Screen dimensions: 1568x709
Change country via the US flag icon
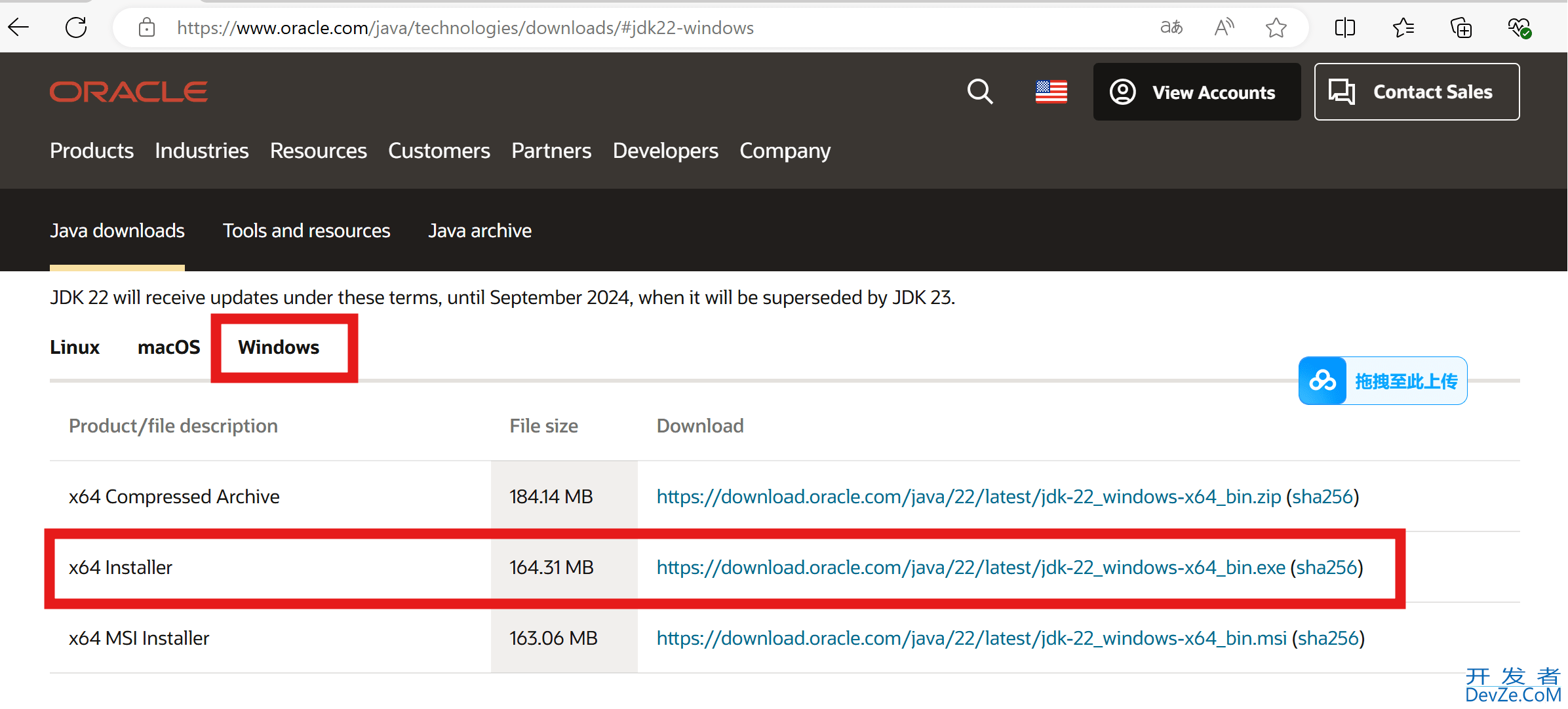(1051, 92)
